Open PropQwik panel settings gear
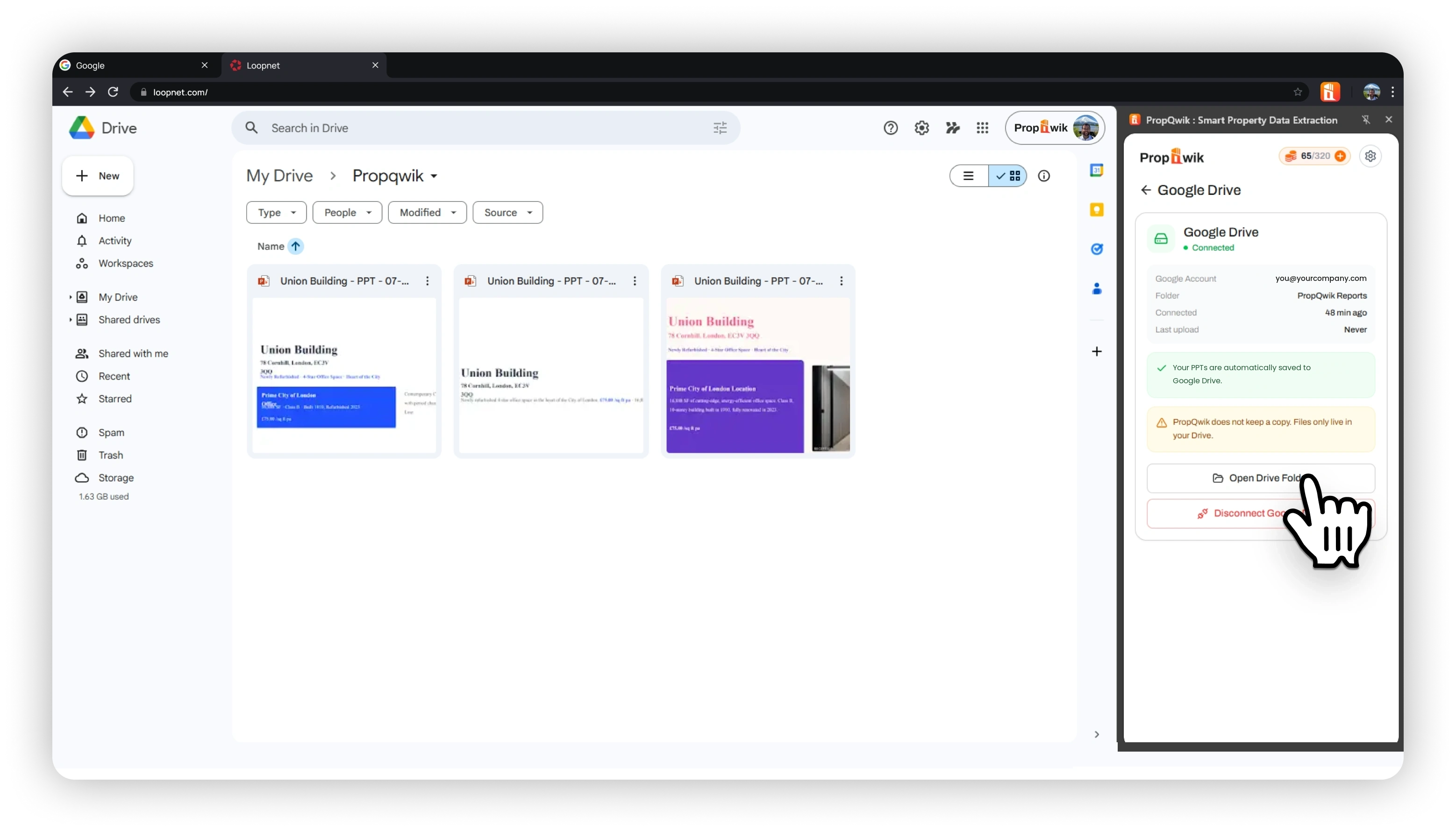 [x=1370, y=156]
